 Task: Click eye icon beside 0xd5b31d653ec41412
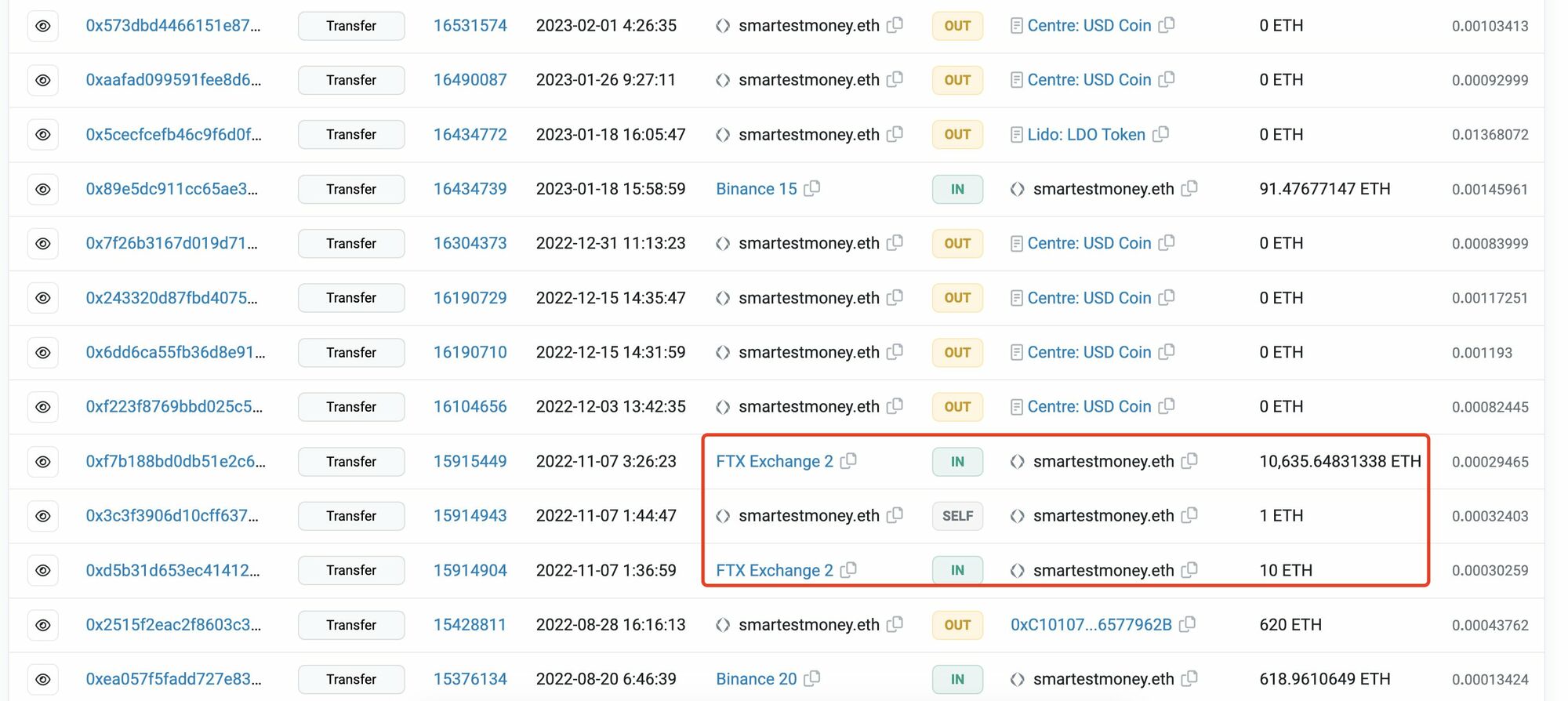43,571
